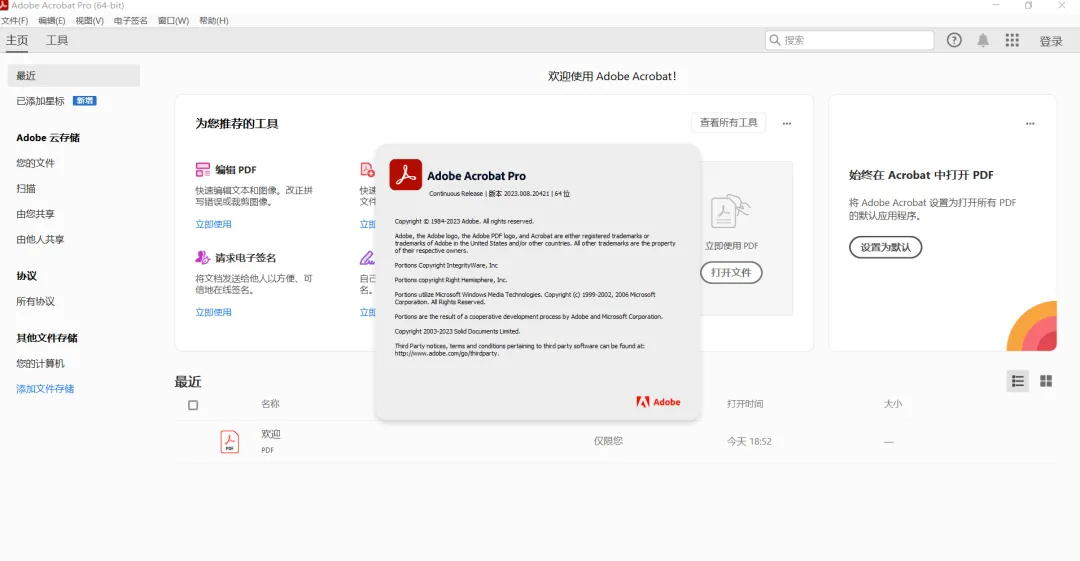Select 最近 in the sidebar

(x=74, y=76)
